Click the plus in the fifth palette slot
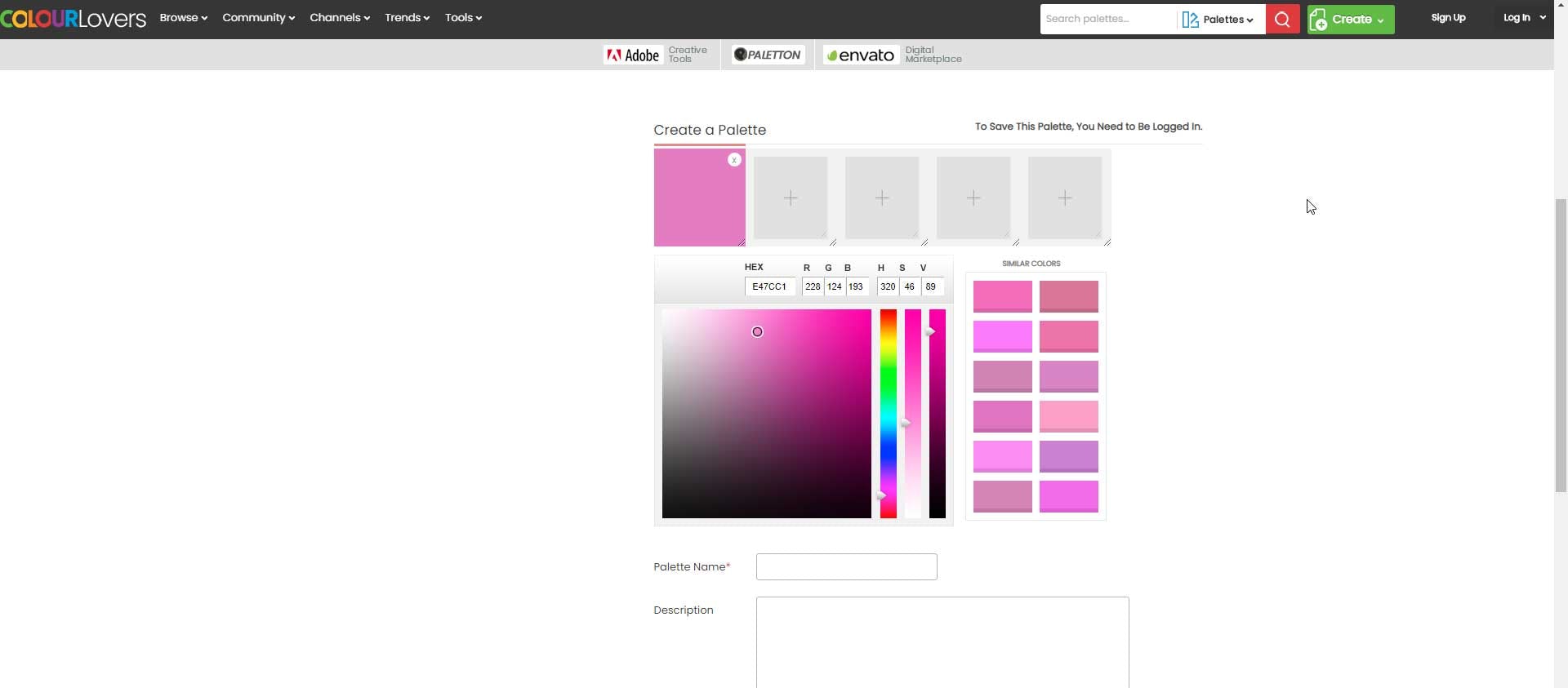1568x688 pixels. coord(1065,198)
